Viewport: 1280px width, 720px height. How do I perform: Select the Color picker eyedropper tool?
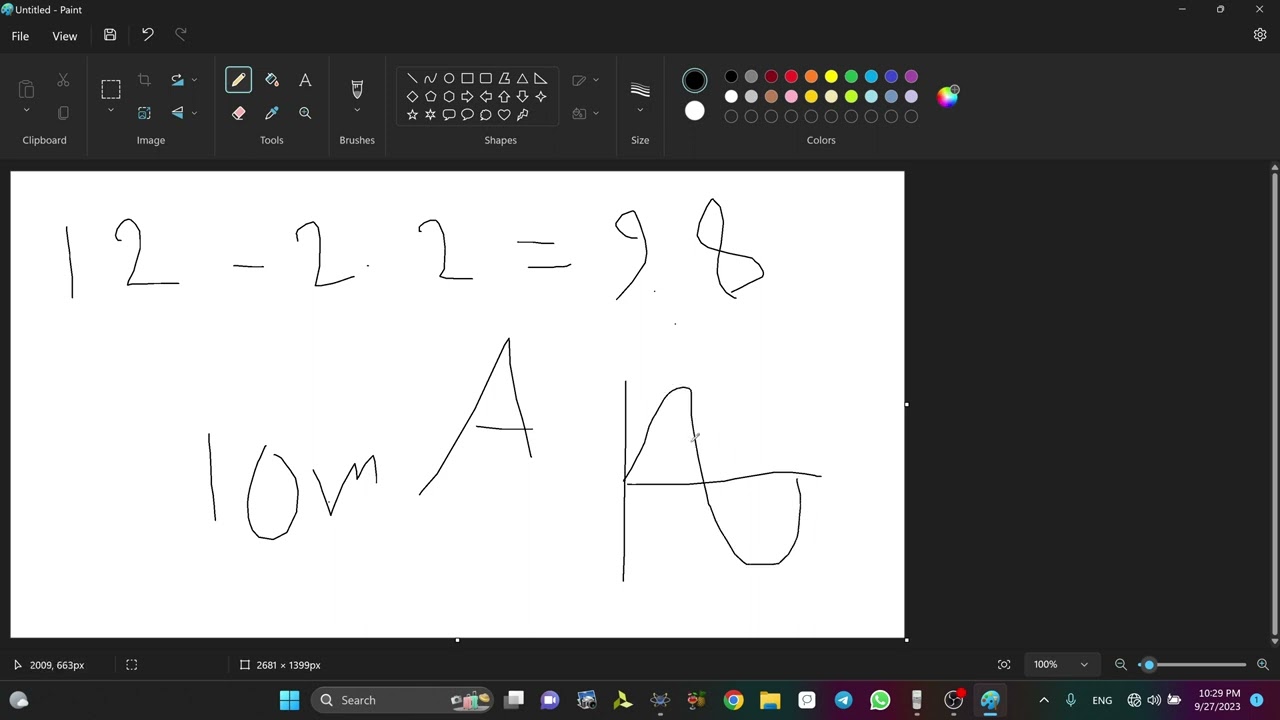272,113
